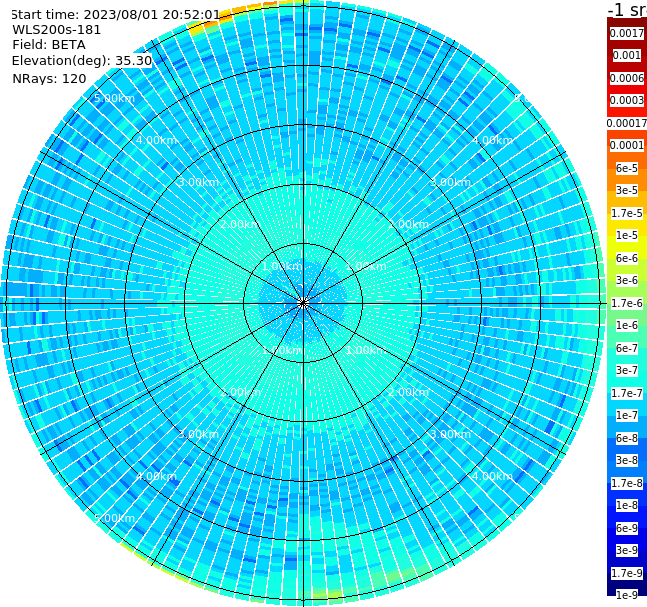Click the -1 sr unit title above colorbar
The height and width of the screenshot is (607, 647).
point(627,9)
